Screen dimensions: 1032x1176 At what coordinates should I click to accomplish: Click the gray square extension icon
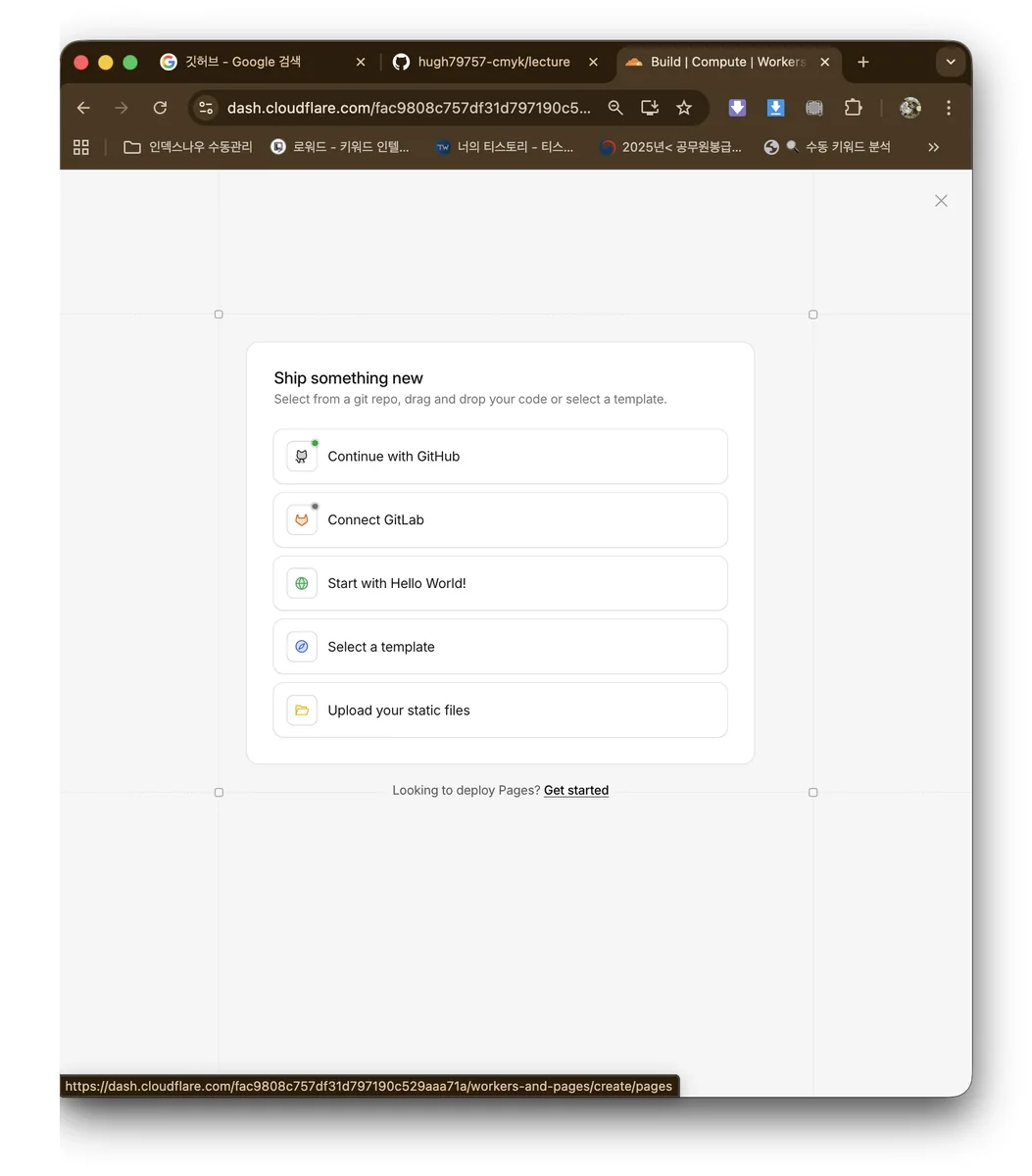(x=813, y=108)
